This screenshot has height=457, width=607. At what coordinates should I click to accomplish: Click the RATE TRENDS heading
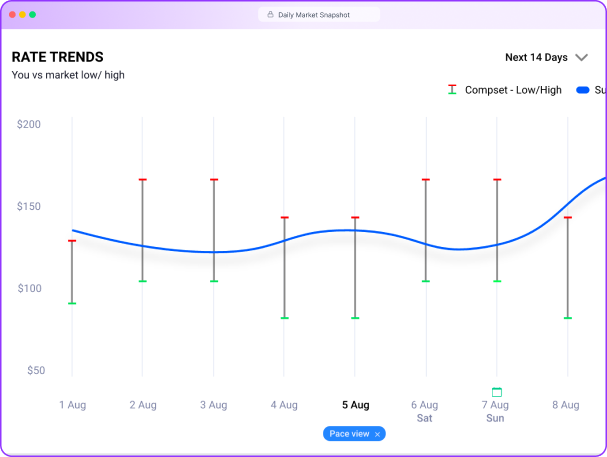pos(57,57)
